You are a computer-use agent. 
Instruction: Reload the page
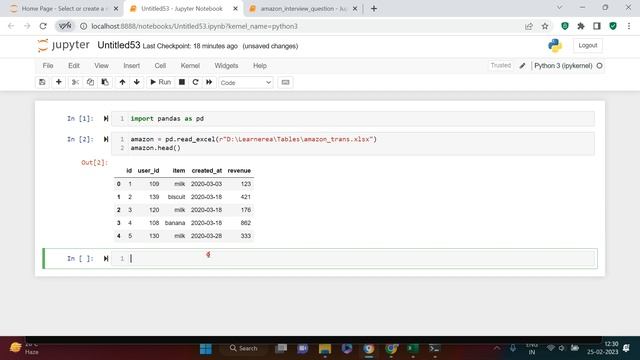coord(43,26)
